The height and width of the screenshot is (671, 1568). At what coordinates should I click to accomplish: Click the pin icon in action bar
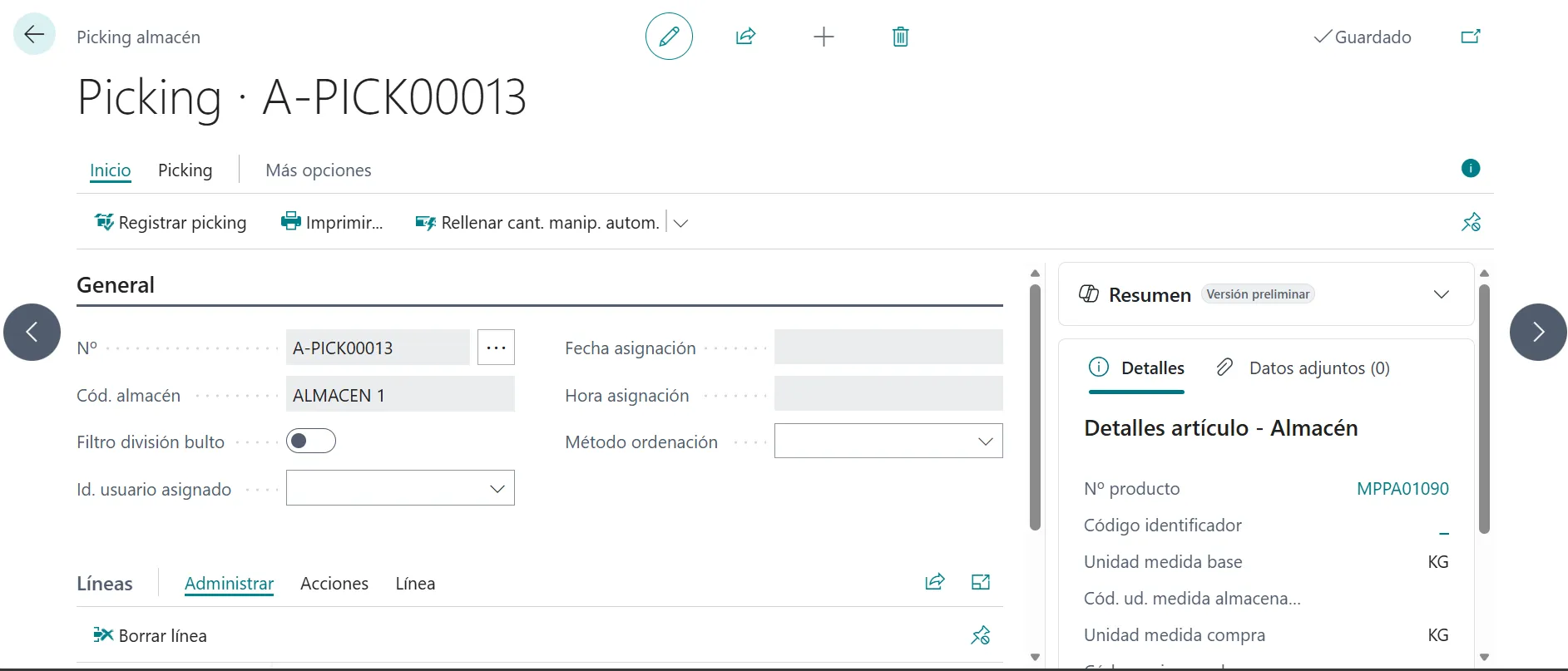1471,223
